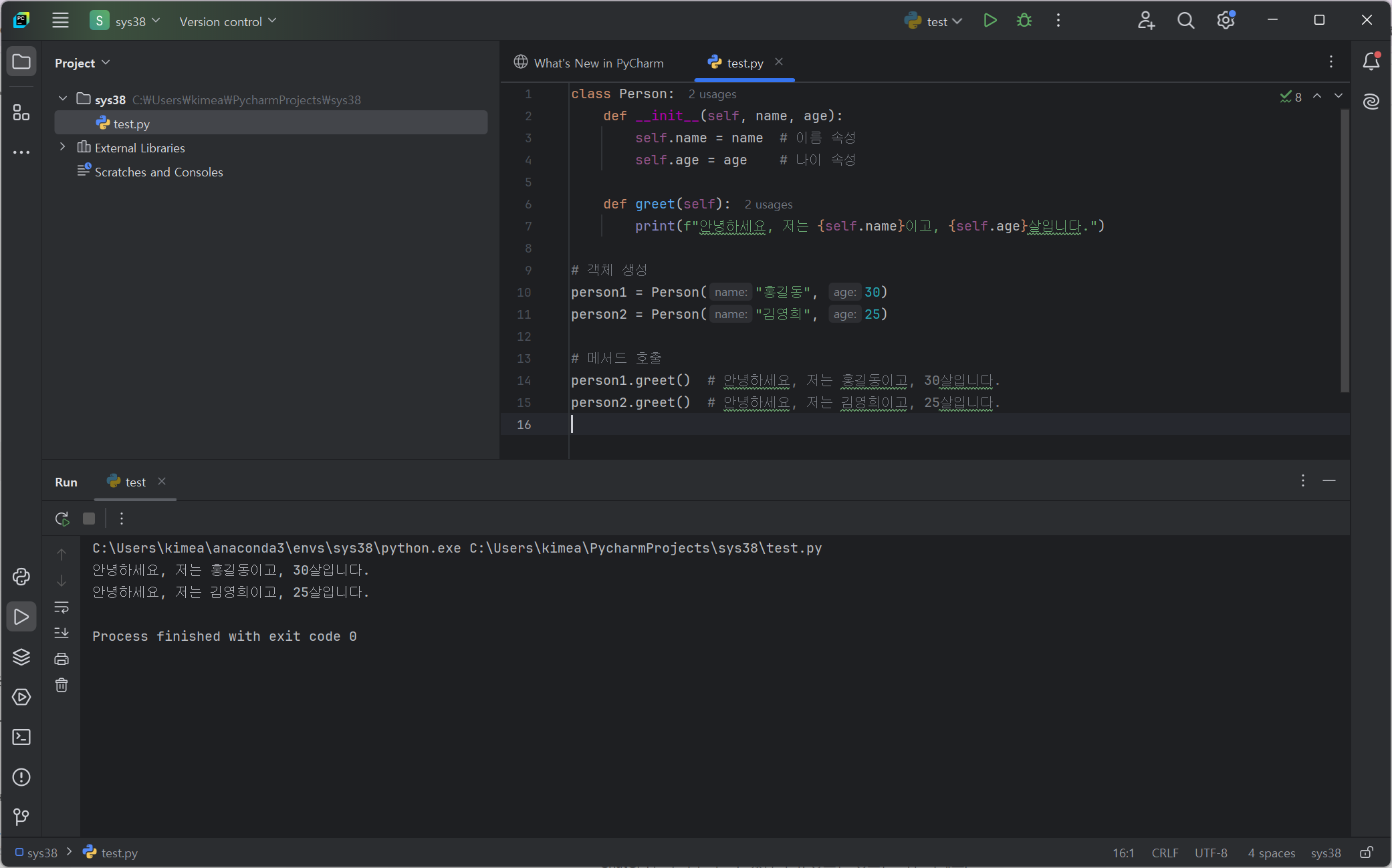
Task: Open the main hamburger menu
Action: pyautogui.click(x=60, y=21)
